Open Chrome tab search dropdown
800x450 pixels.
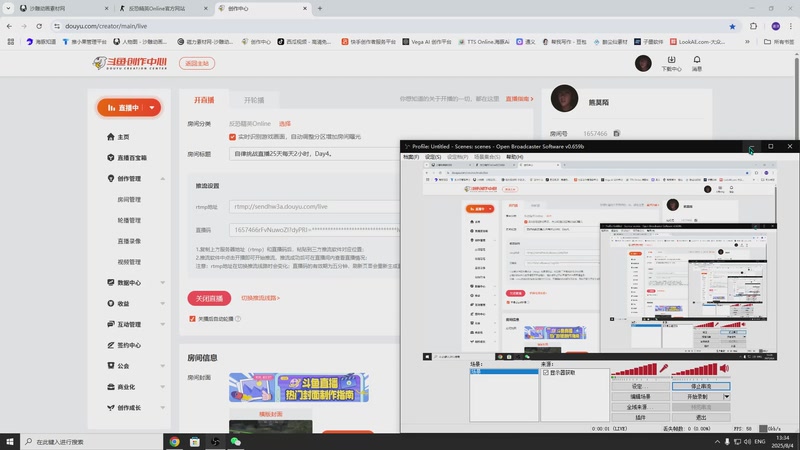(8, 8)
